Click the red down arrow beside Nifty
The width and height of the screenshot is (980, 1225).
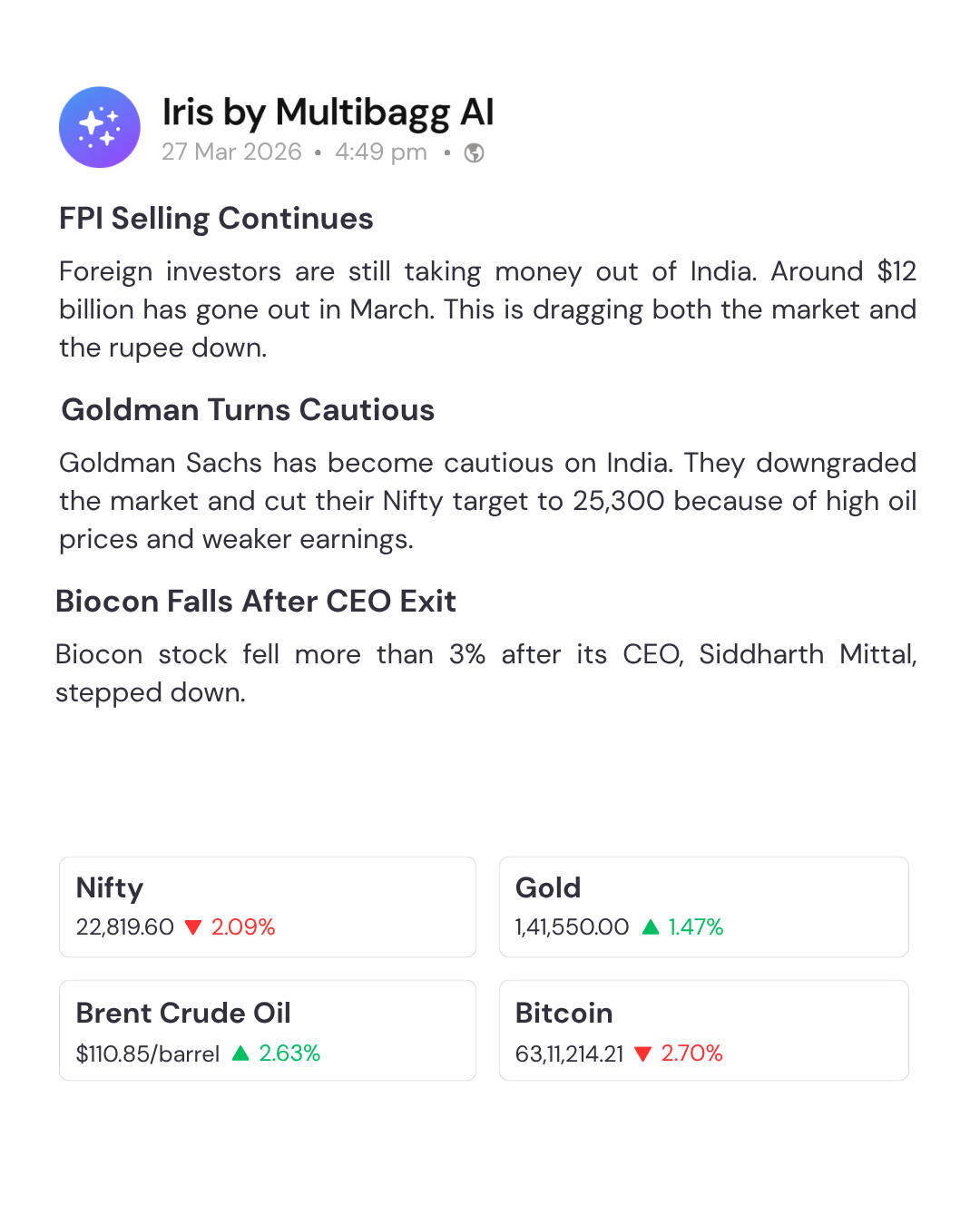tap(192, 927)
